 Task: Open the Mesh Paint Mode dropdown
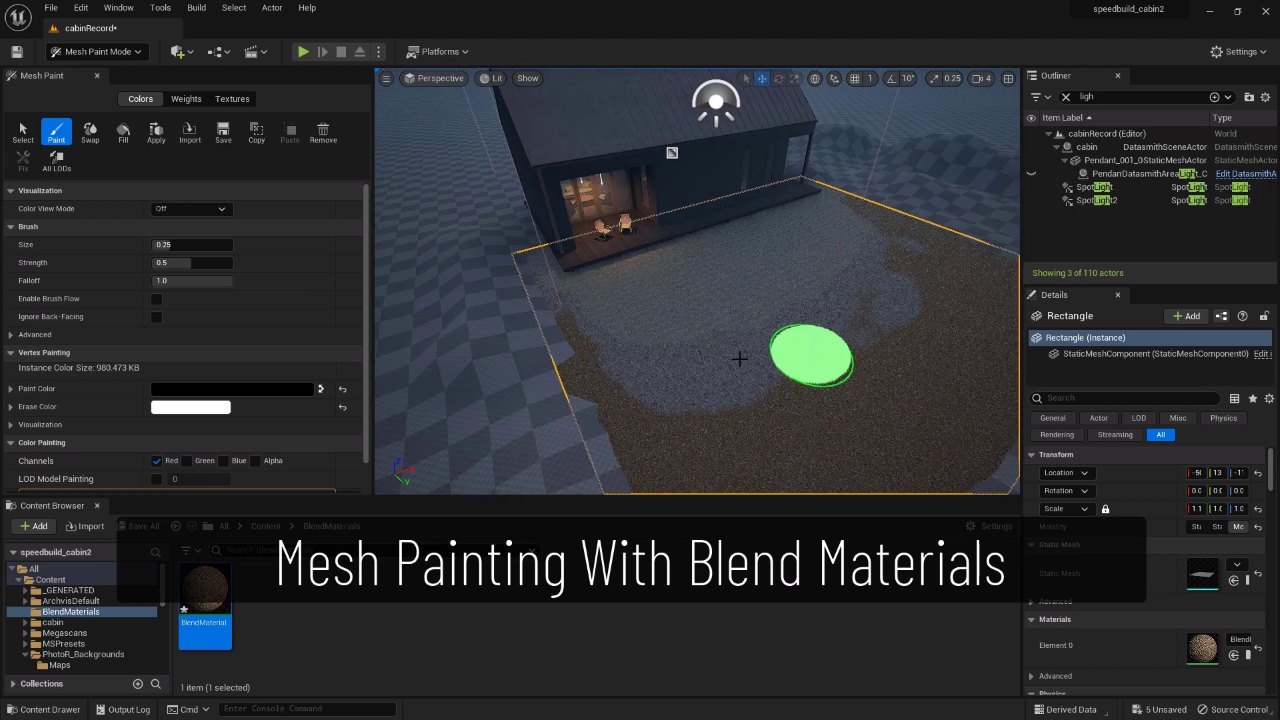point(95,52)
